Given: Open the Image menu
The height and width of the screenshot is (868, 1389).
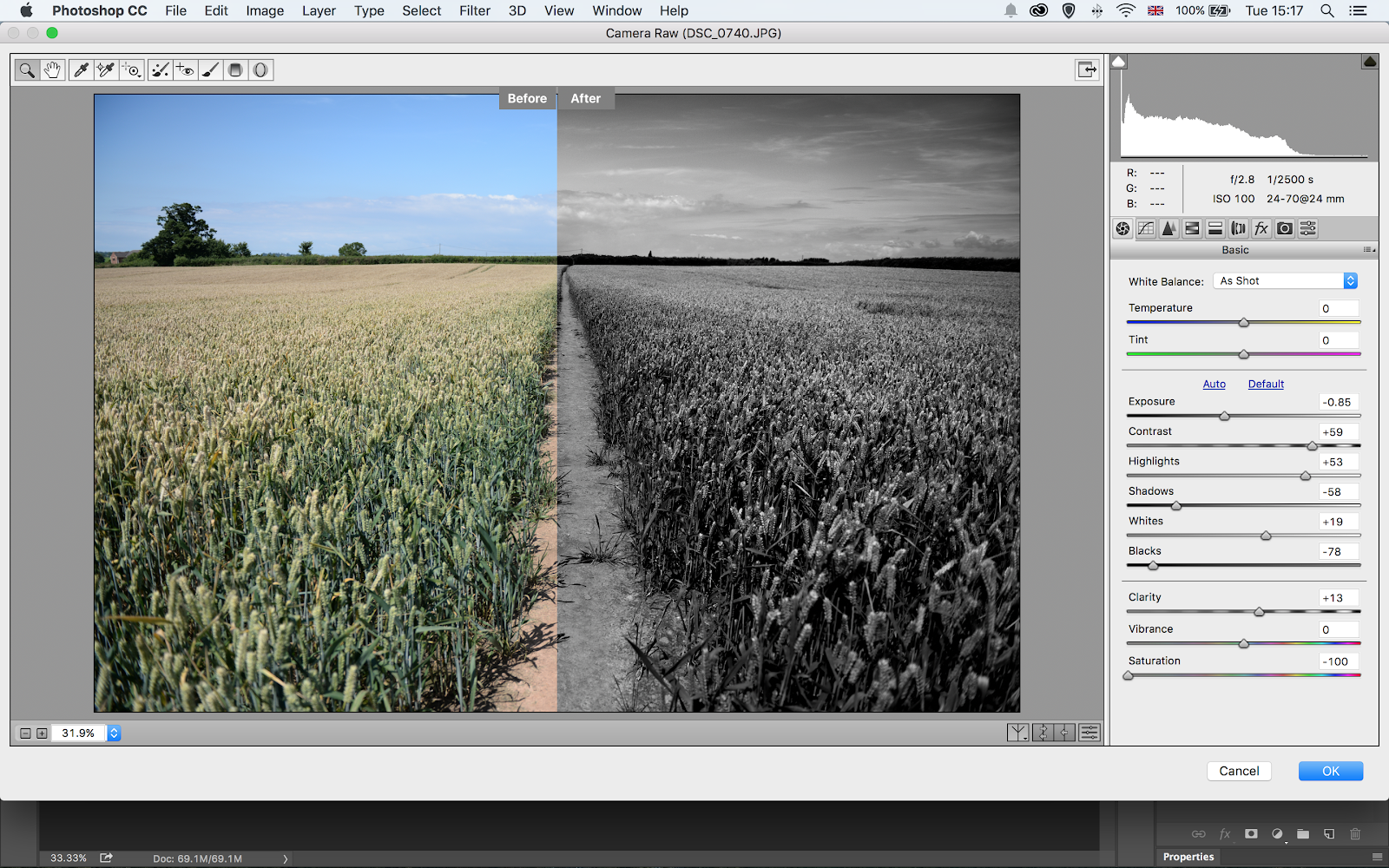Looking at the screenshot, I should (x=265, y=10).
